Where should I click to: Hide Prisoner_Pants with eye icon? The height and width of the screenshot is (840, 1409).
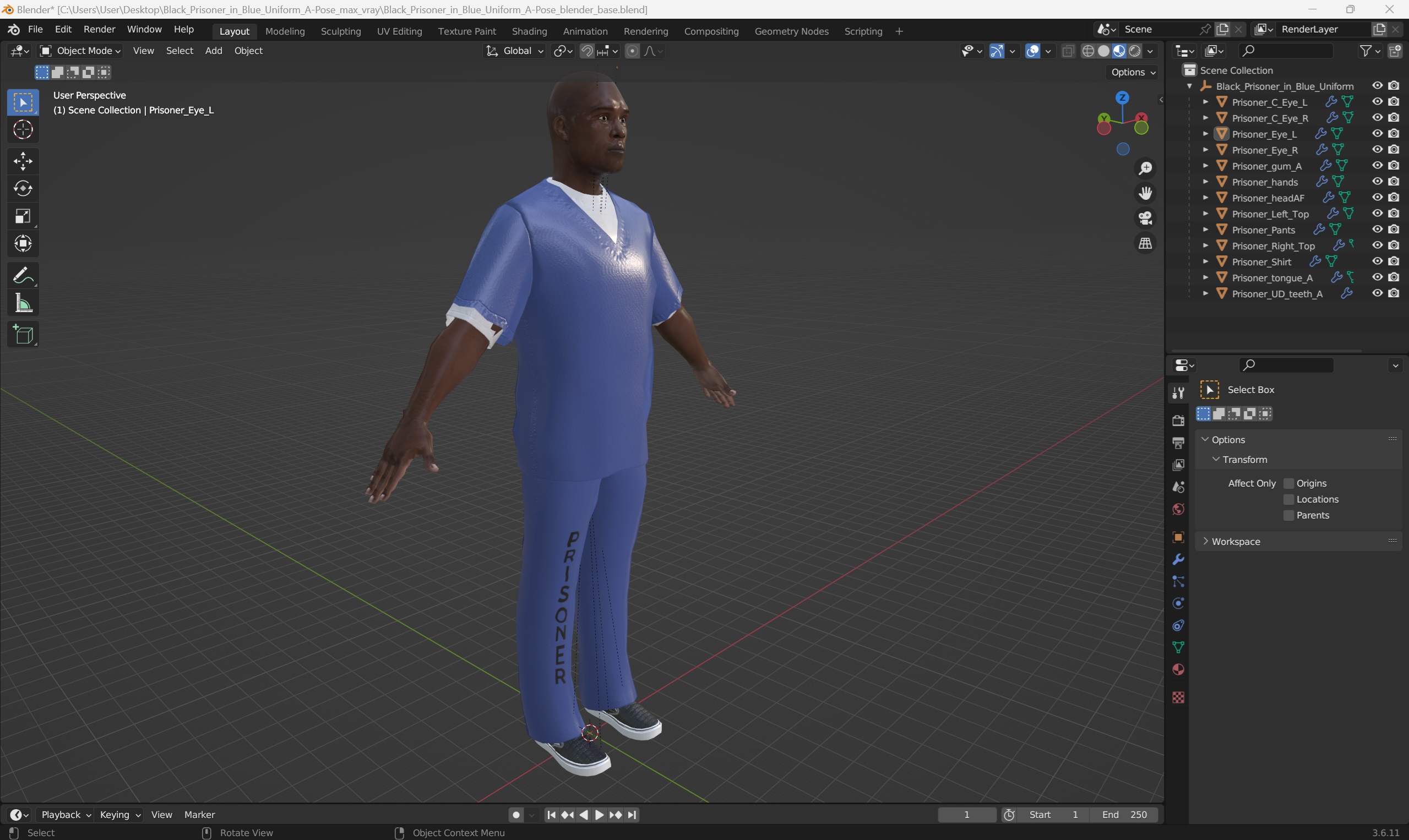pos(1377,229)
